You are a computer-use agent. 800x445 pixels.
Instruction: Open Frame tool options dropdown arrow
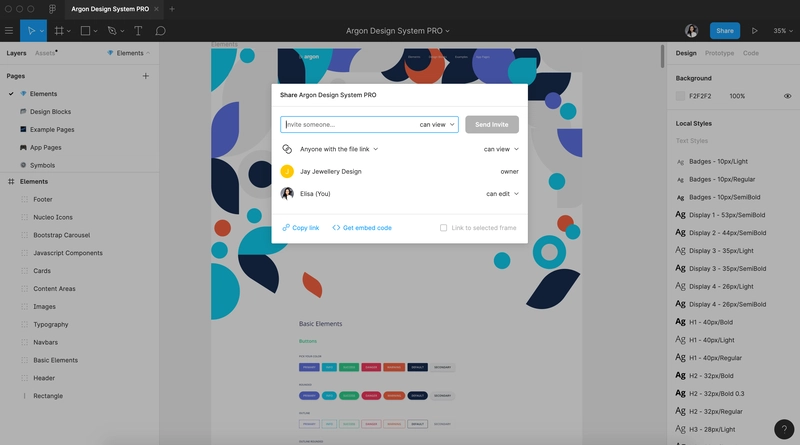tap(68, 31)
